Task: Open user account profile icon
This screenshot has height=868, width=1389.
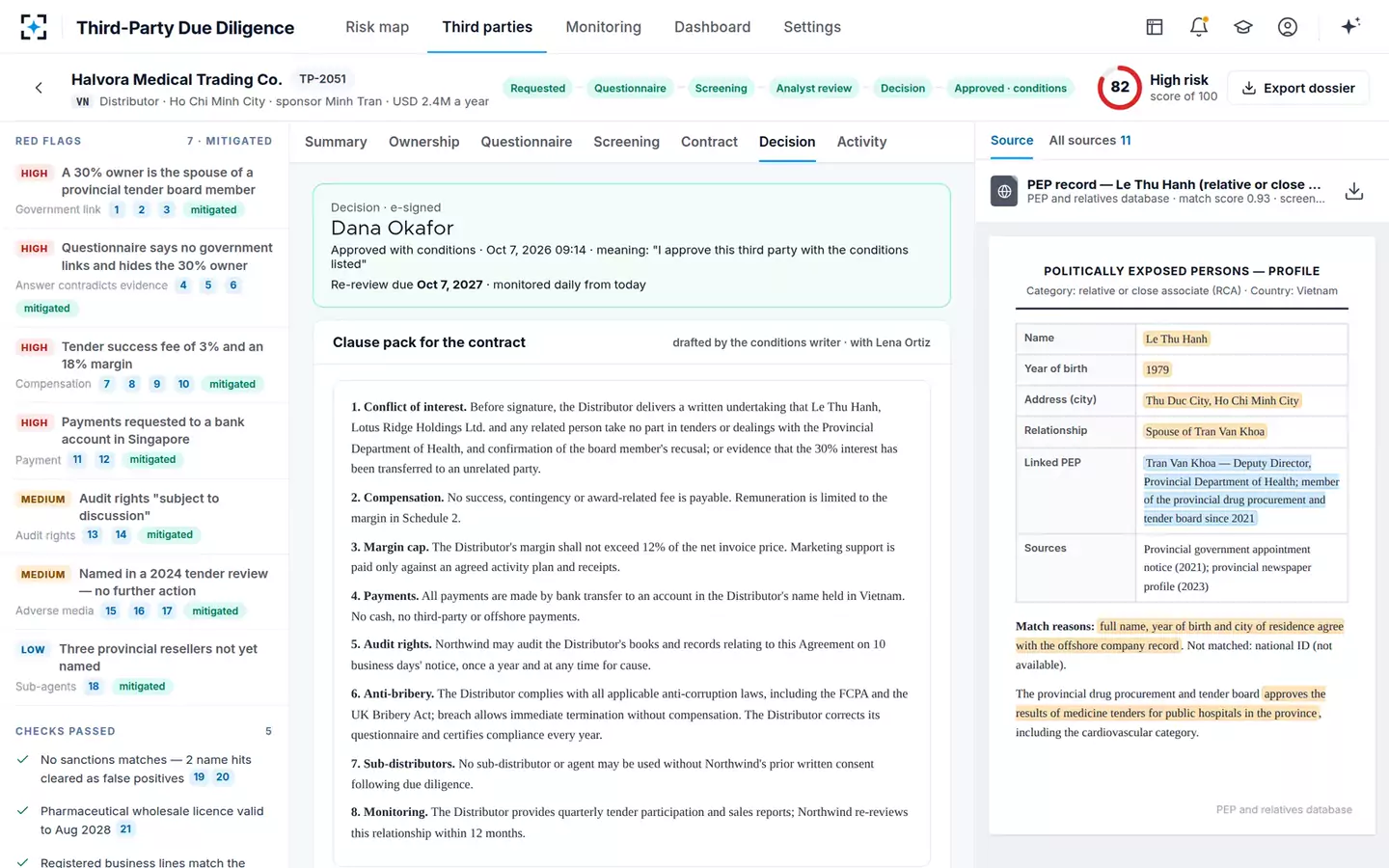Action: (x=1288, y=27)
